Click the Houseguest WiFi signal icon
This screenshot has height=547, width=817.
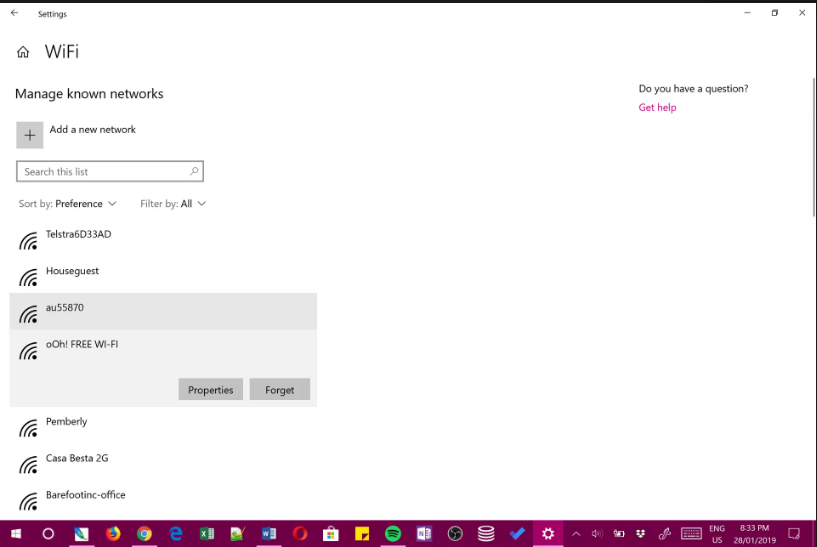29,277
